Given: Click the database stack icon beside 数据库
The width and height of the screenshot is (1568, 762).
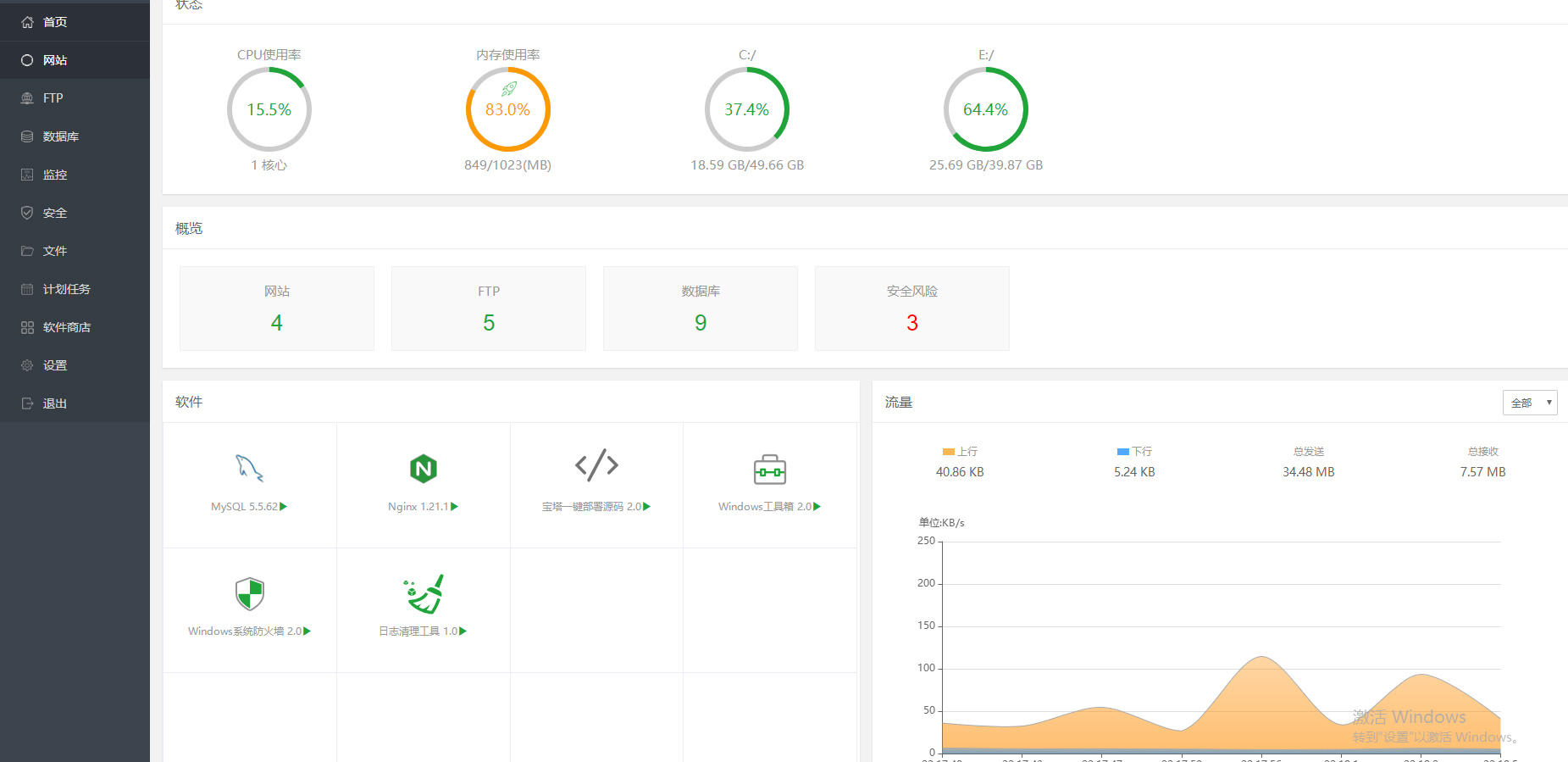Looking at the screenshot, I should coord(27,136).
